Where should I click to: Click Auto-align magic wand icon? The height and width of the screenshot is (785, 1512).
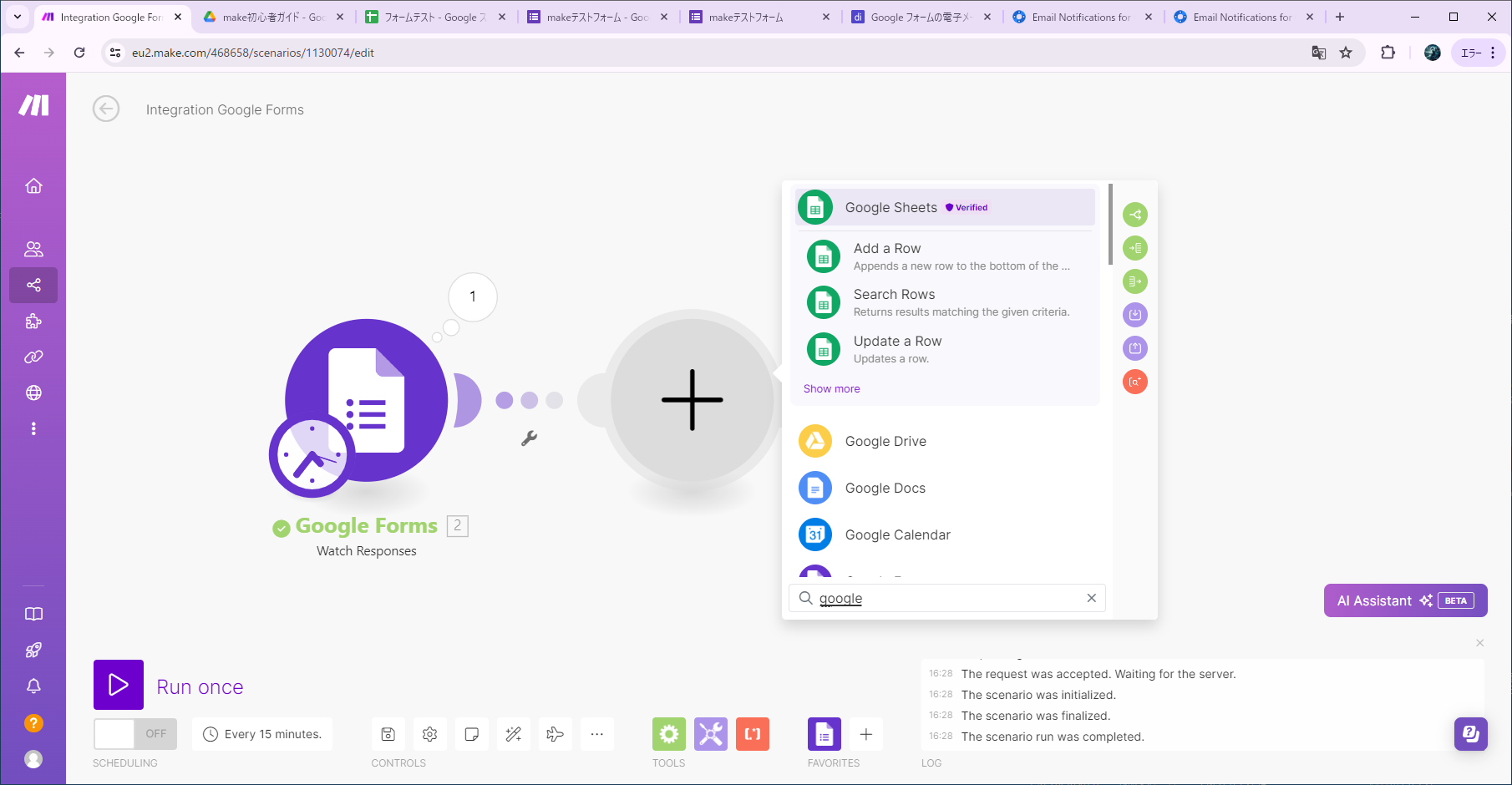tap(513, 734)
